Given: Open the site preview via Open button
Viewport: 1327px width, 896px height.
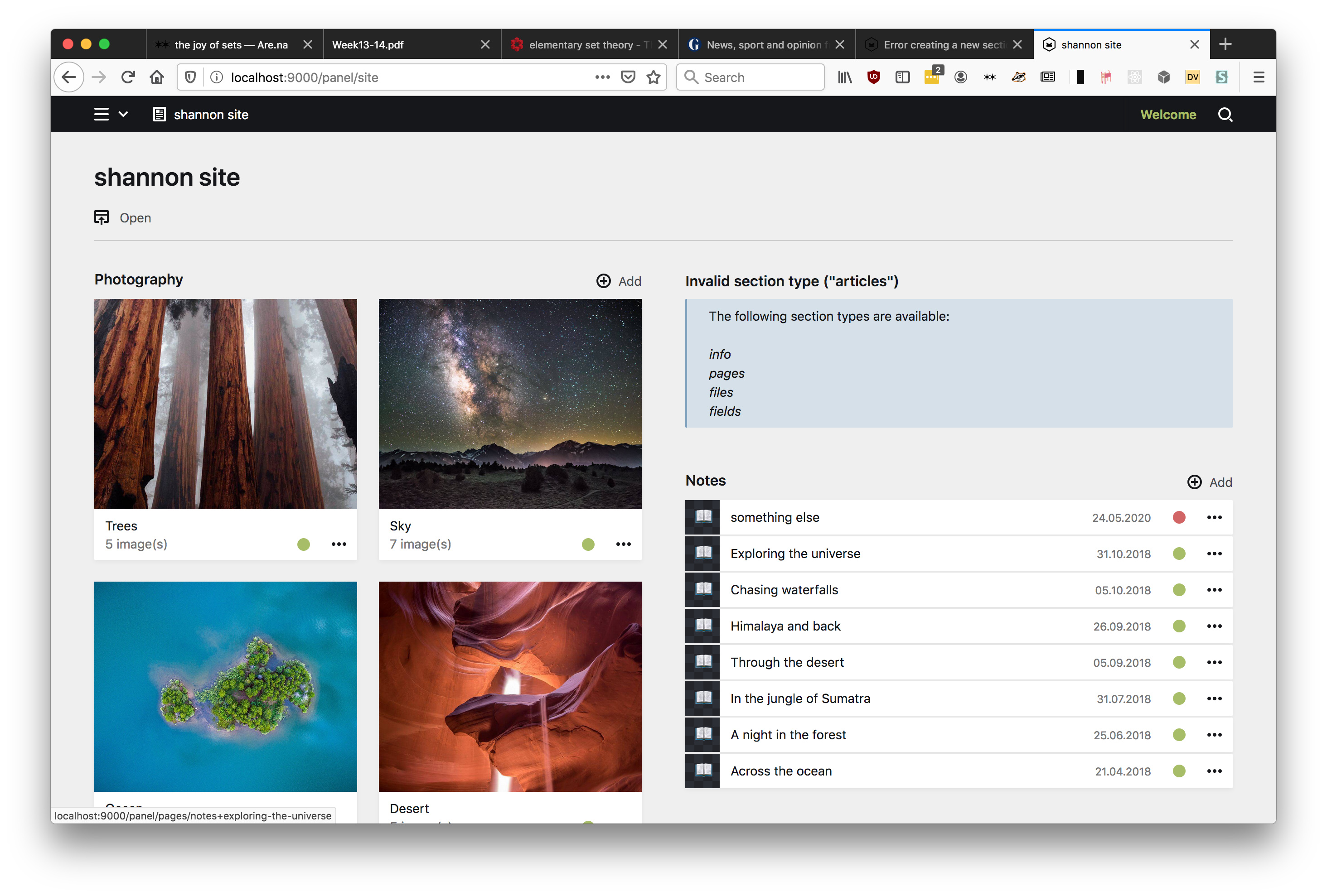Looking at the screenshot, I should coord(123,218).
